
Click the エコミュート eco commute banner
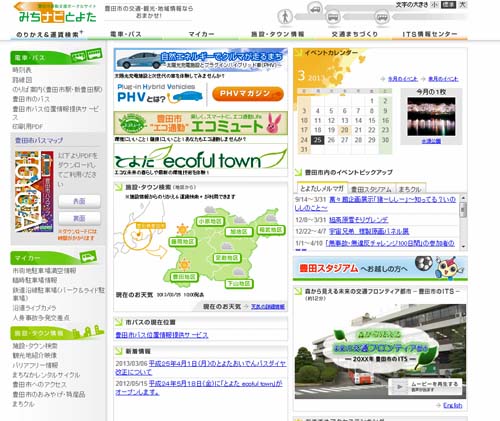click(x=201, y=123)
